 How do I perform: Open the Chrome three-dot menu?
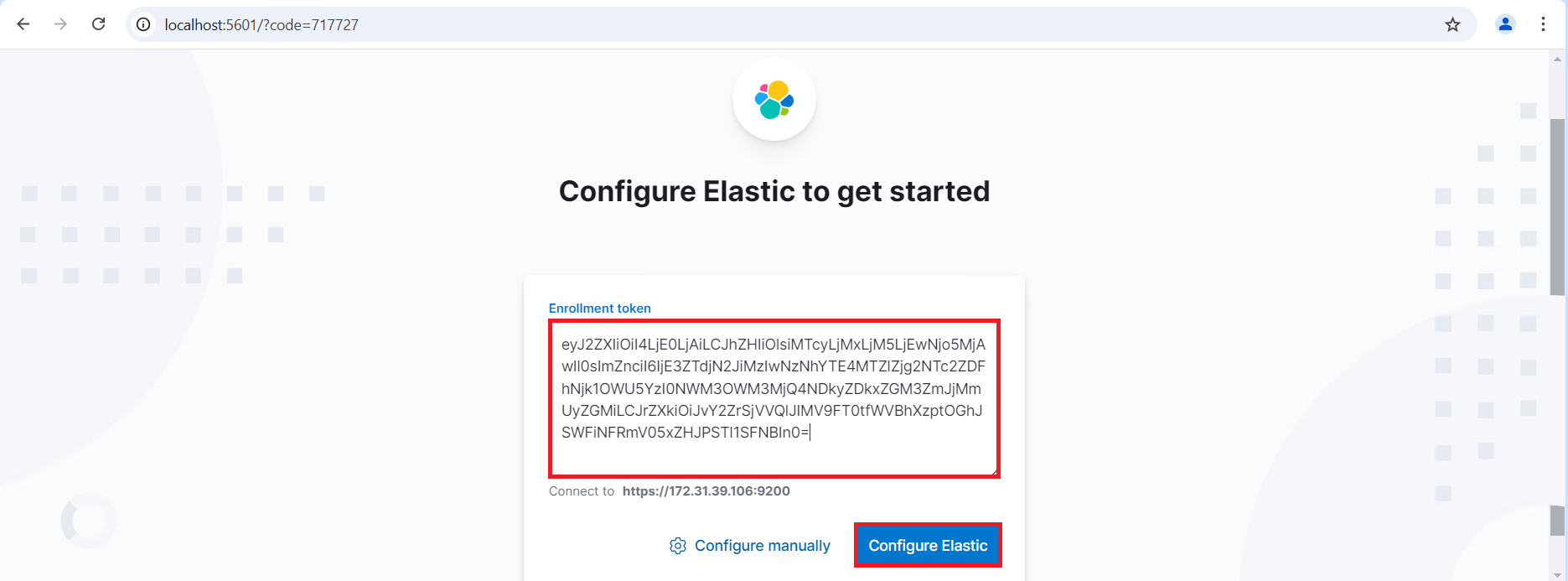tap(1544, 24)
